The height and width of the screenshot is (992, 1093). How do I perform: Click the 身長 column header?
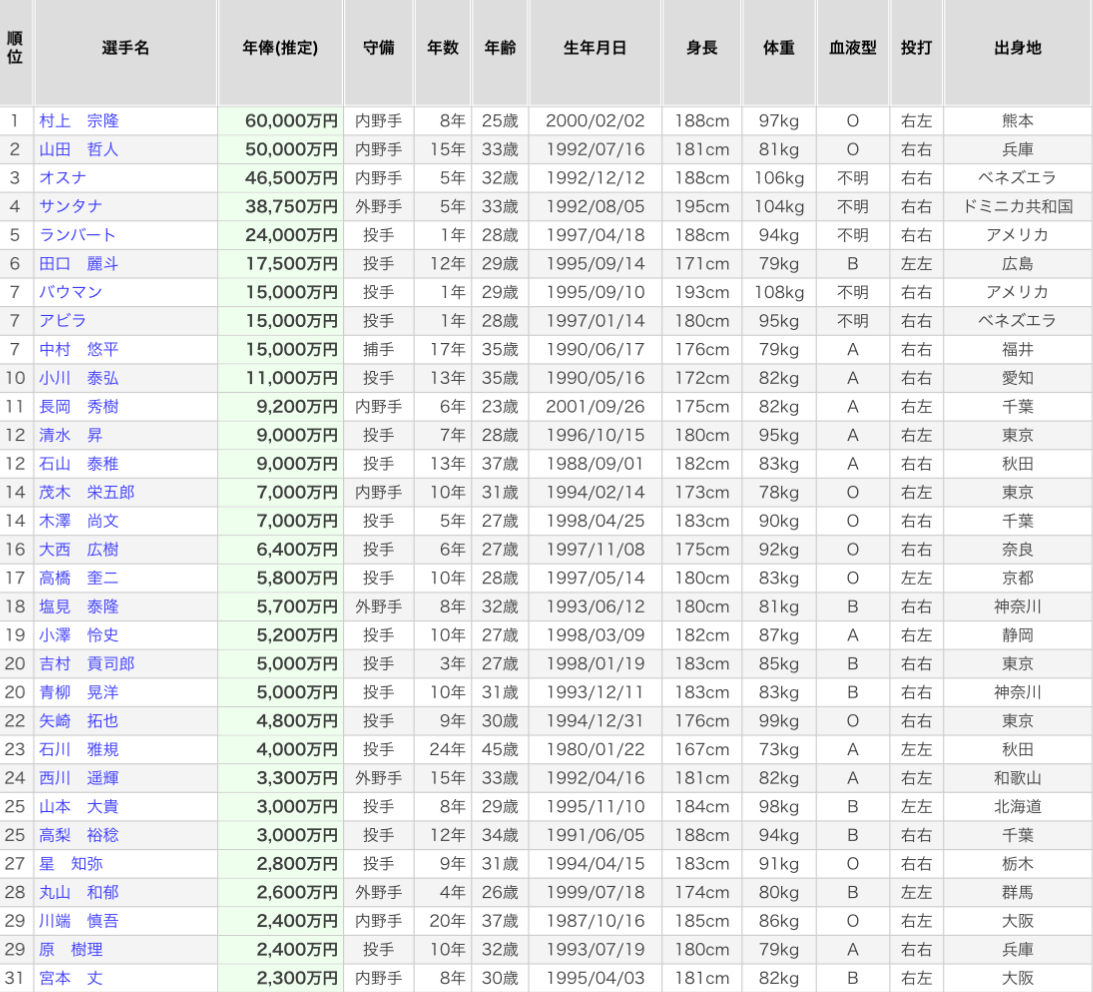tap(701, 48)
